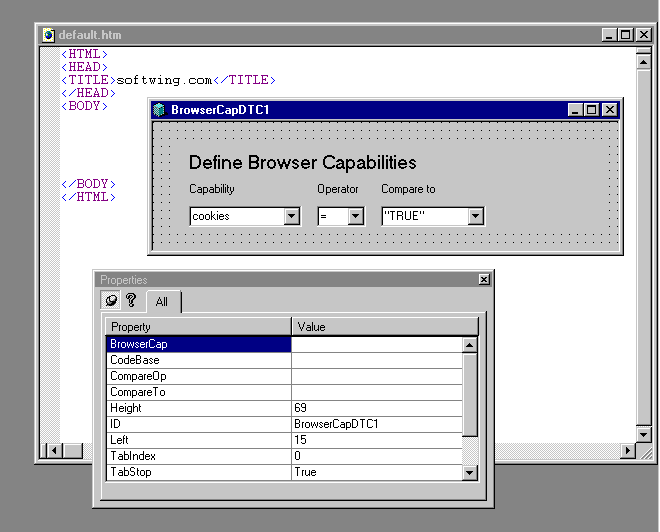Minimize the default.htm window
The height and width of the screenshot is (532, 660).
tap(610, 35)
